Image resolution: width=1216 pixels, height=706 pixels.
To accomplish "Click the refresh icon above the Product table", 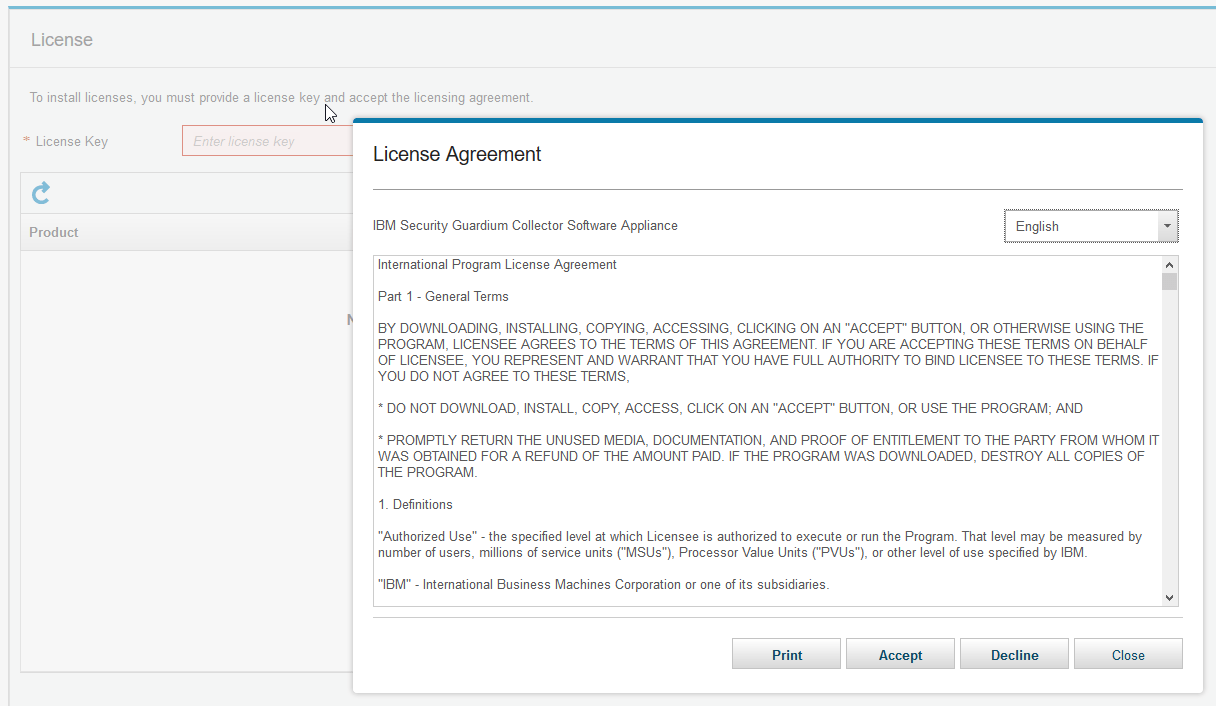I will click(x=41, y=193).
